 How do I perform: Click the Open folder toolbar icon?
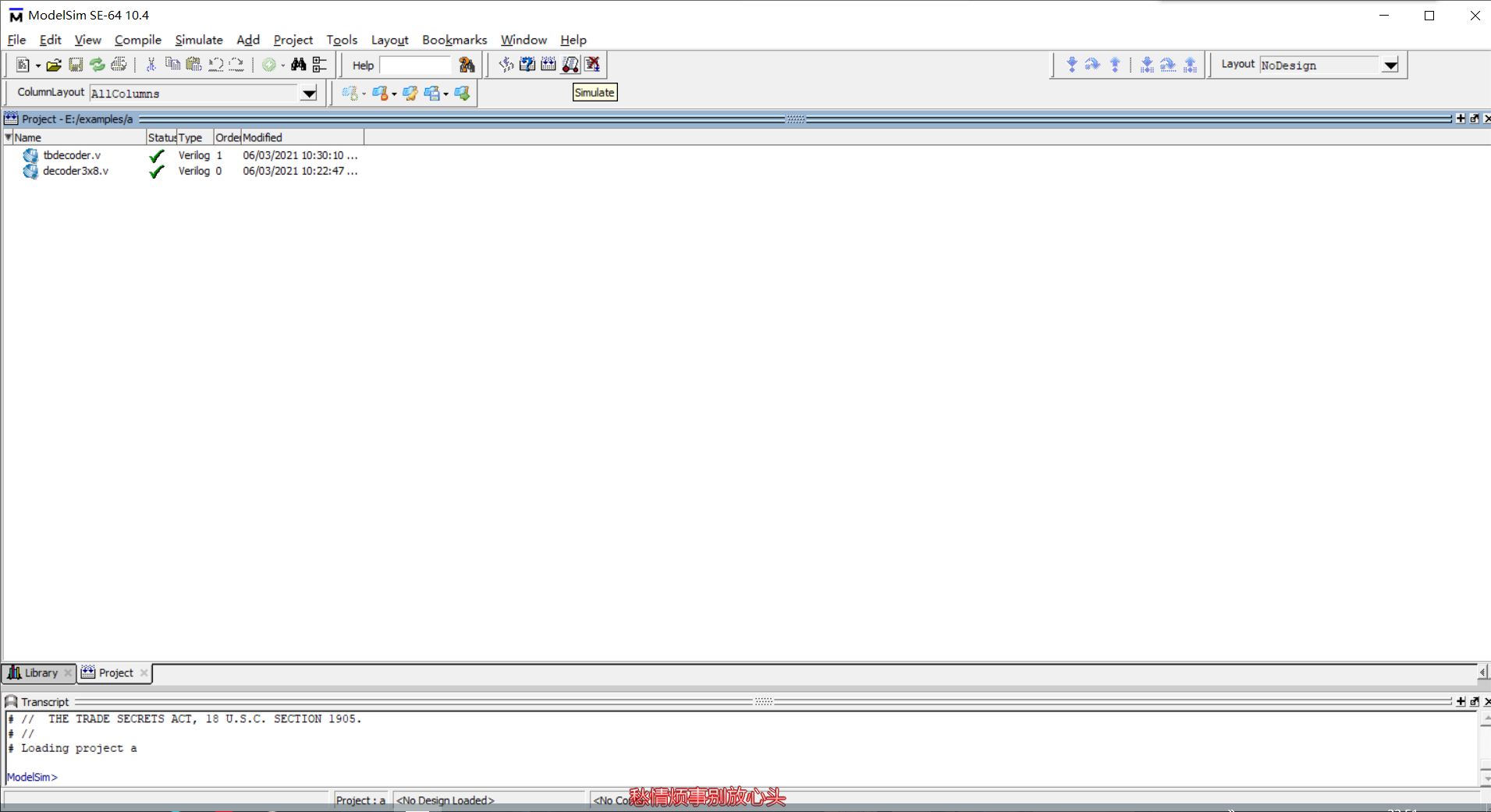(x=54, y=65)
